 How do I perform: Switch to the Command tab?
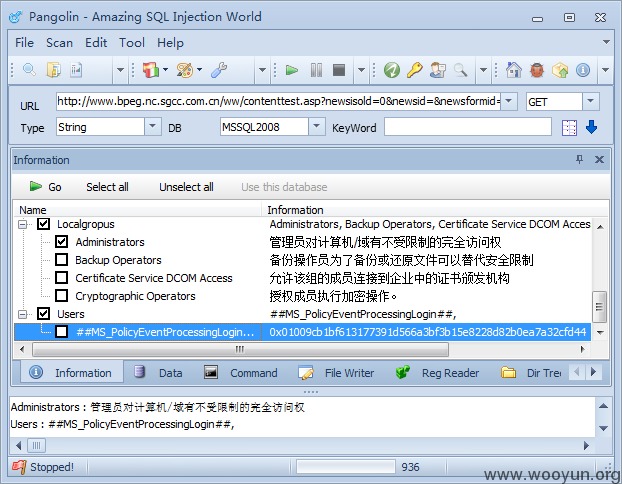(x=241, y=373)
